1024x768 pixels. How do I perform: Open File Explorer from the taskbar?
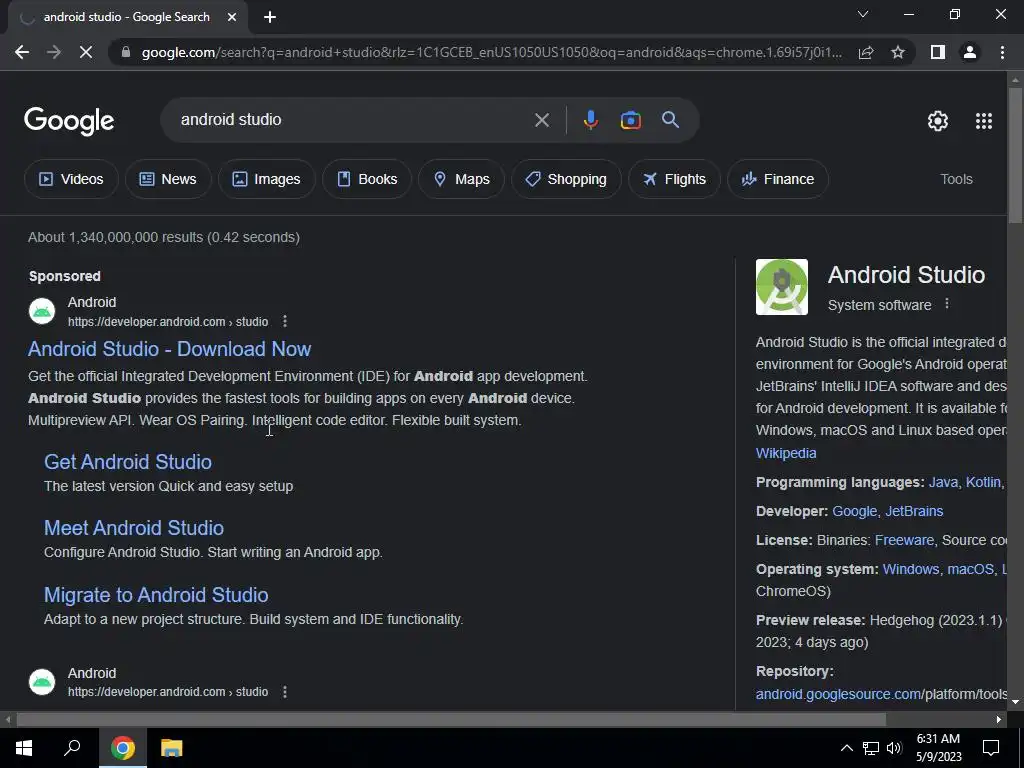tap(172, 748)
